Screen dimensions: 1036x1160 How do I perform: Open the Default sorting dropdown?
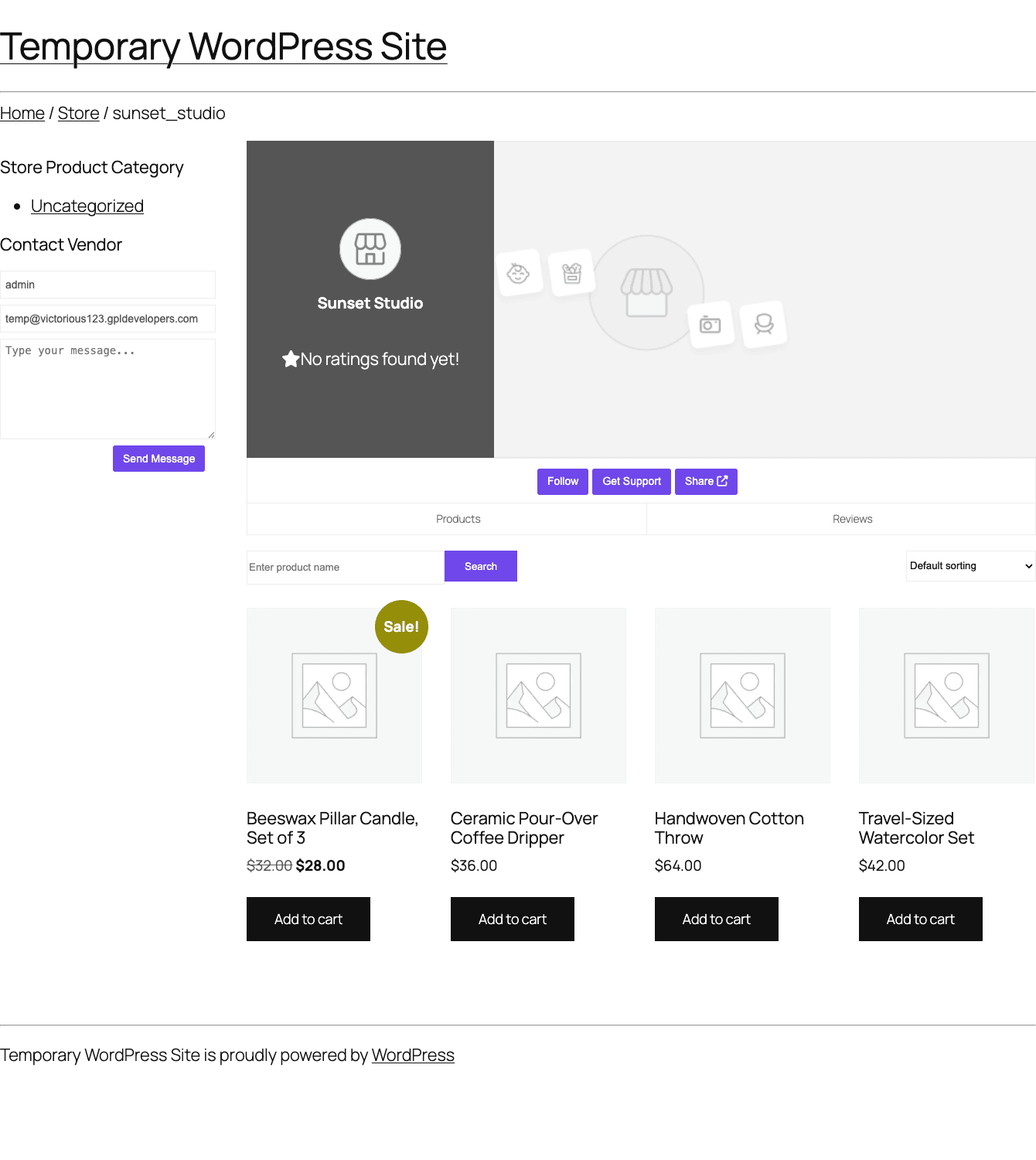click(970, 566)
